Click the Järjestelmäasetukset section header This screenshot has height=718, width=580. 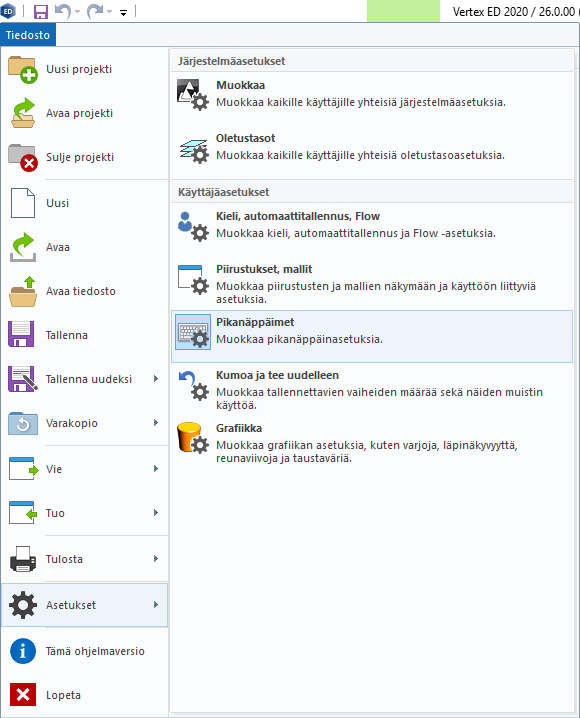(x=232, y=61)
